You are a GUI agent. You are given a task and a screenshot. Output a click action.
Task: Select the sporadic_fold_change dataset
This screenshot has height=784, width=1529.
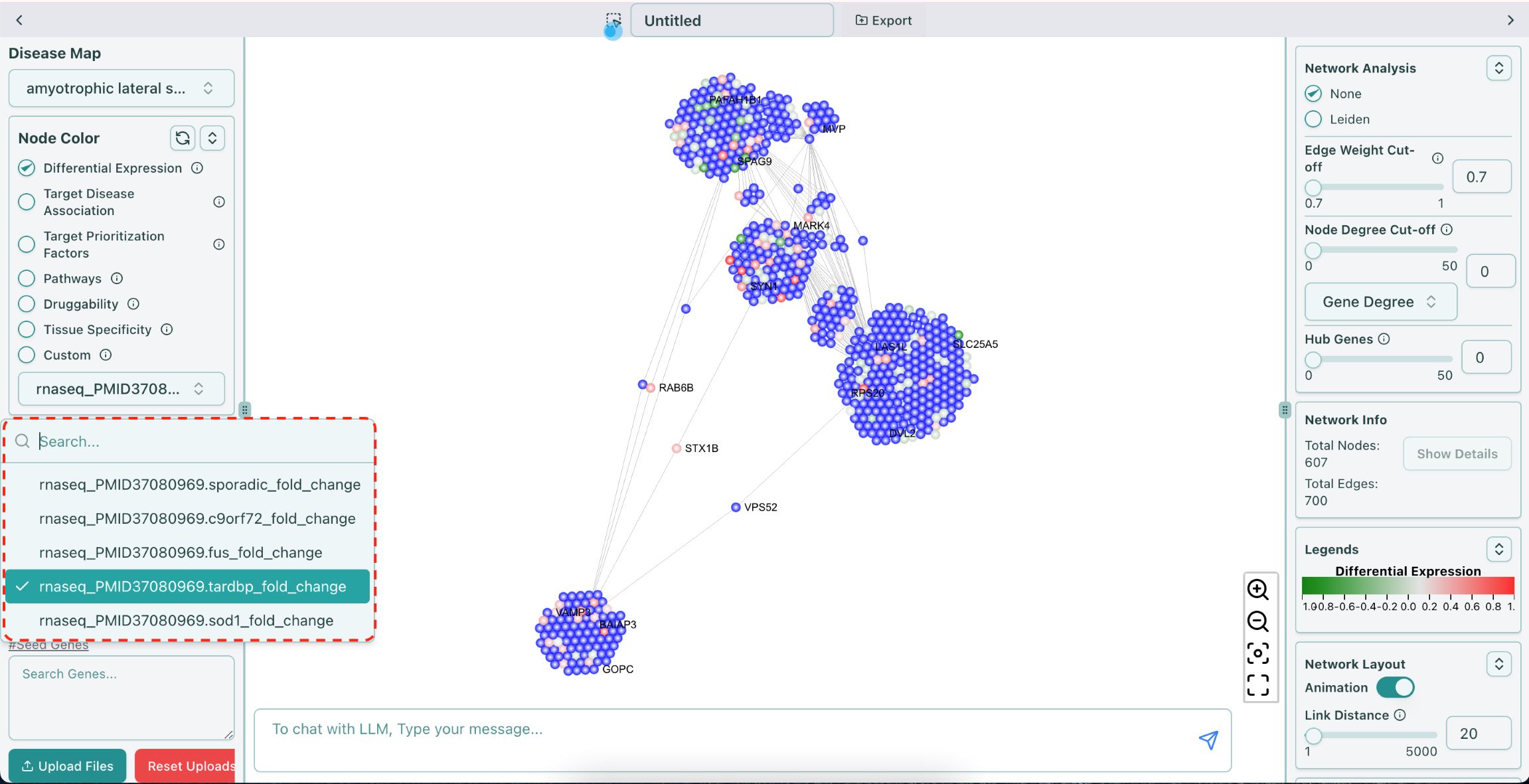200,484
